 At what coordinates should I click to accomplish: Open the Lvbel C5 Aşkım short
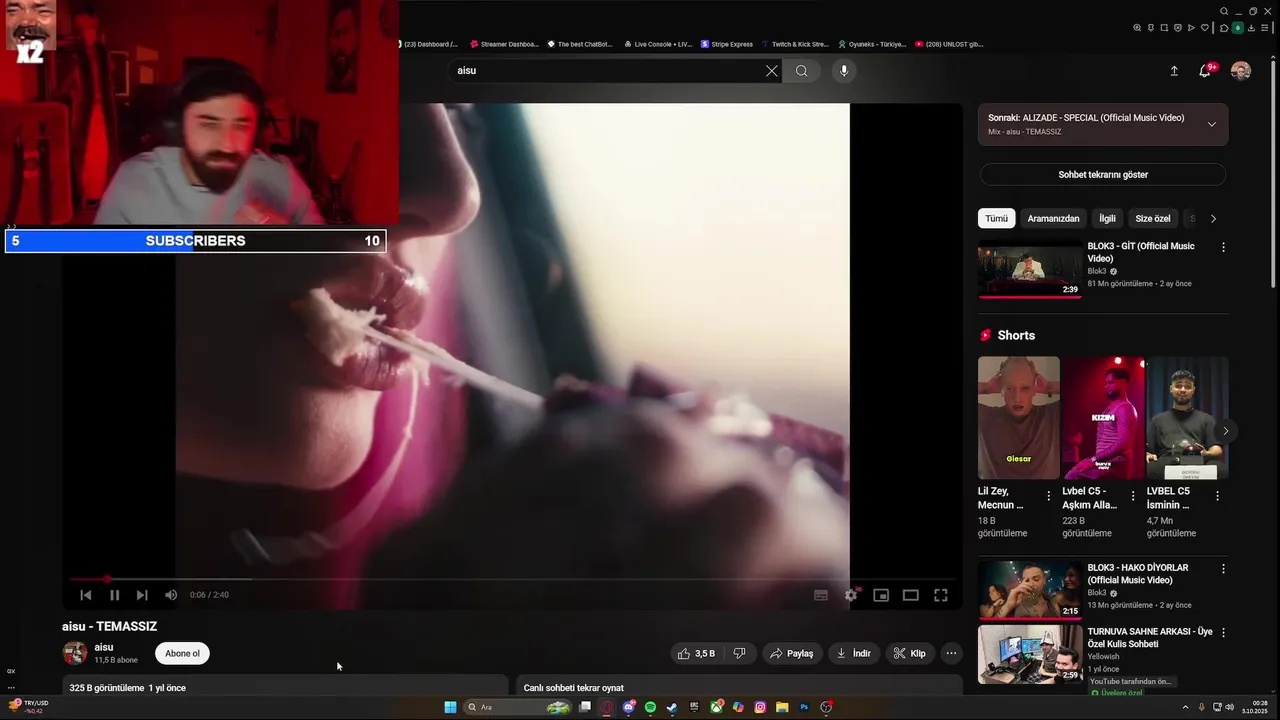[1103, 418]
